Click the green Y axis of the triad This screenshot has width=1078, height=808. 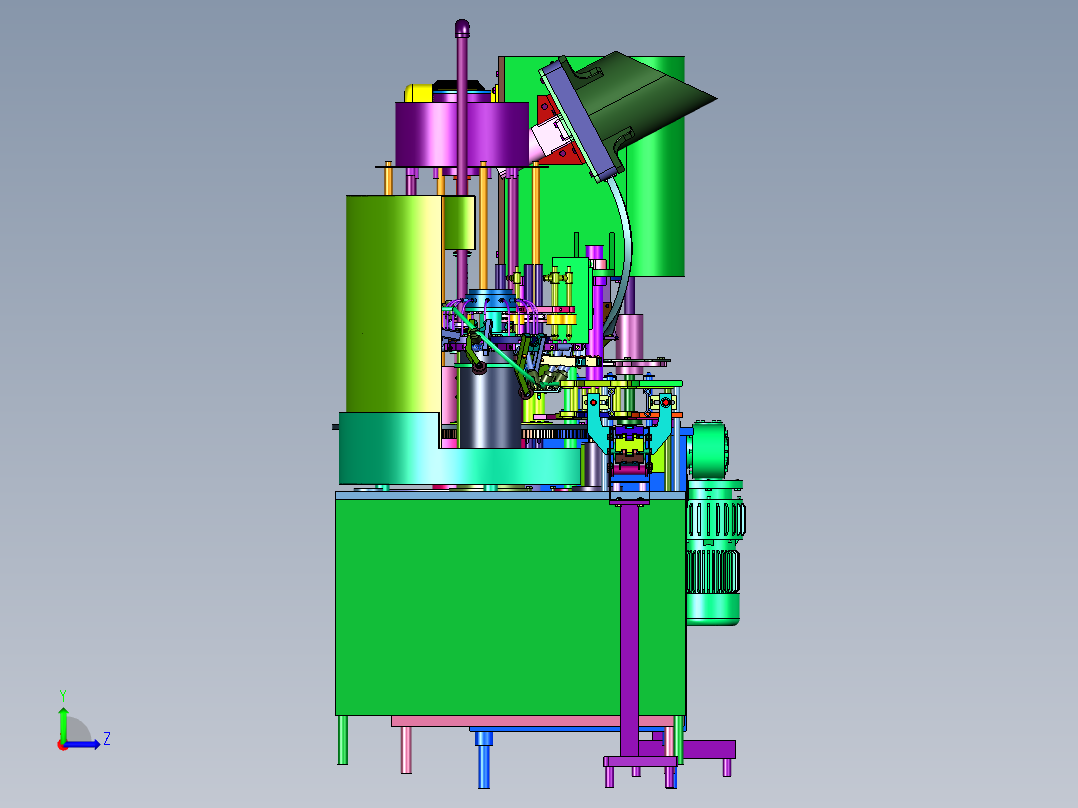click(63, 723)
